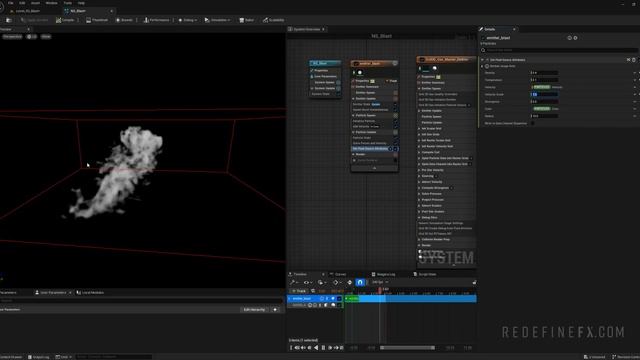Switch to the Niagara Log tab
Screen dimensions: 640x360
tap(383, 274)
